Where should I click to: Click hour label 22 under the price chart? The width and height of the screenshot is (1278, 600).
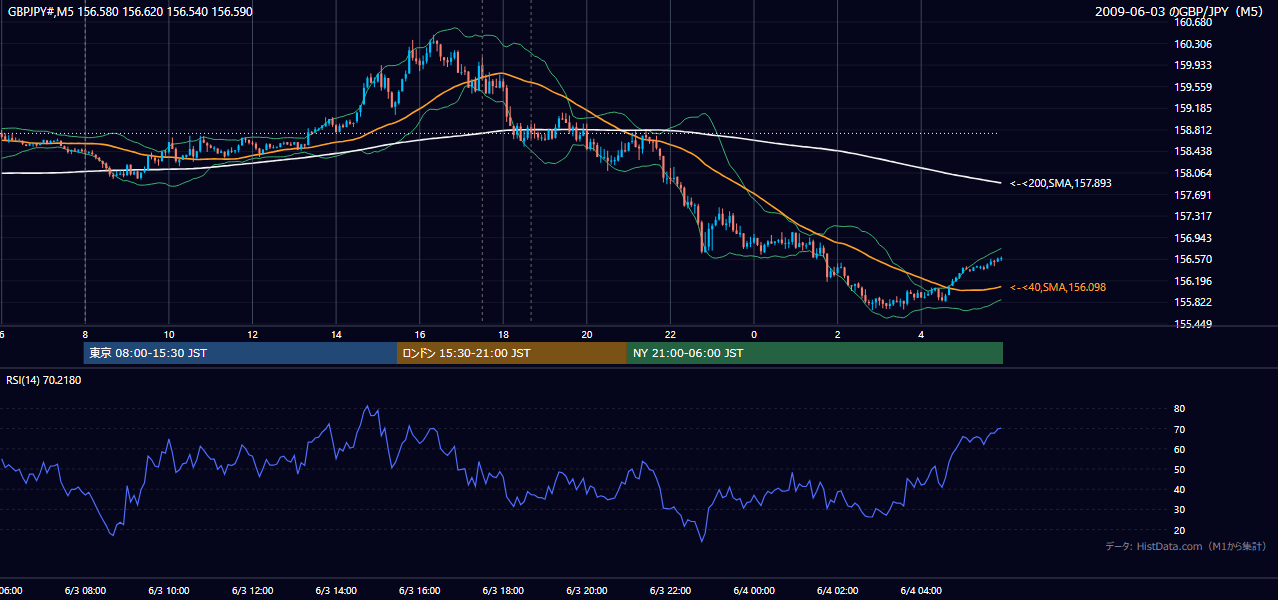coord(671,334)
